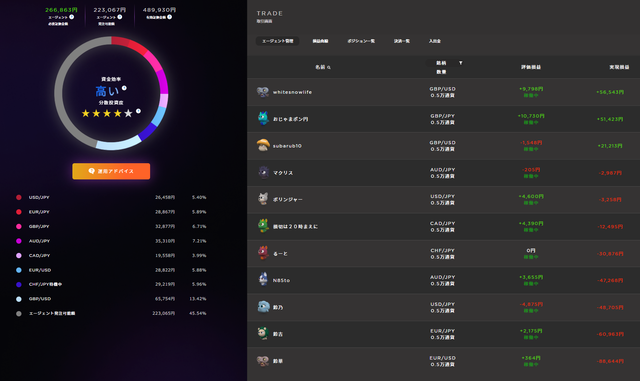
Task: Click the filter funnel icon beside 銘柄
Action: [x=460, y=63]
